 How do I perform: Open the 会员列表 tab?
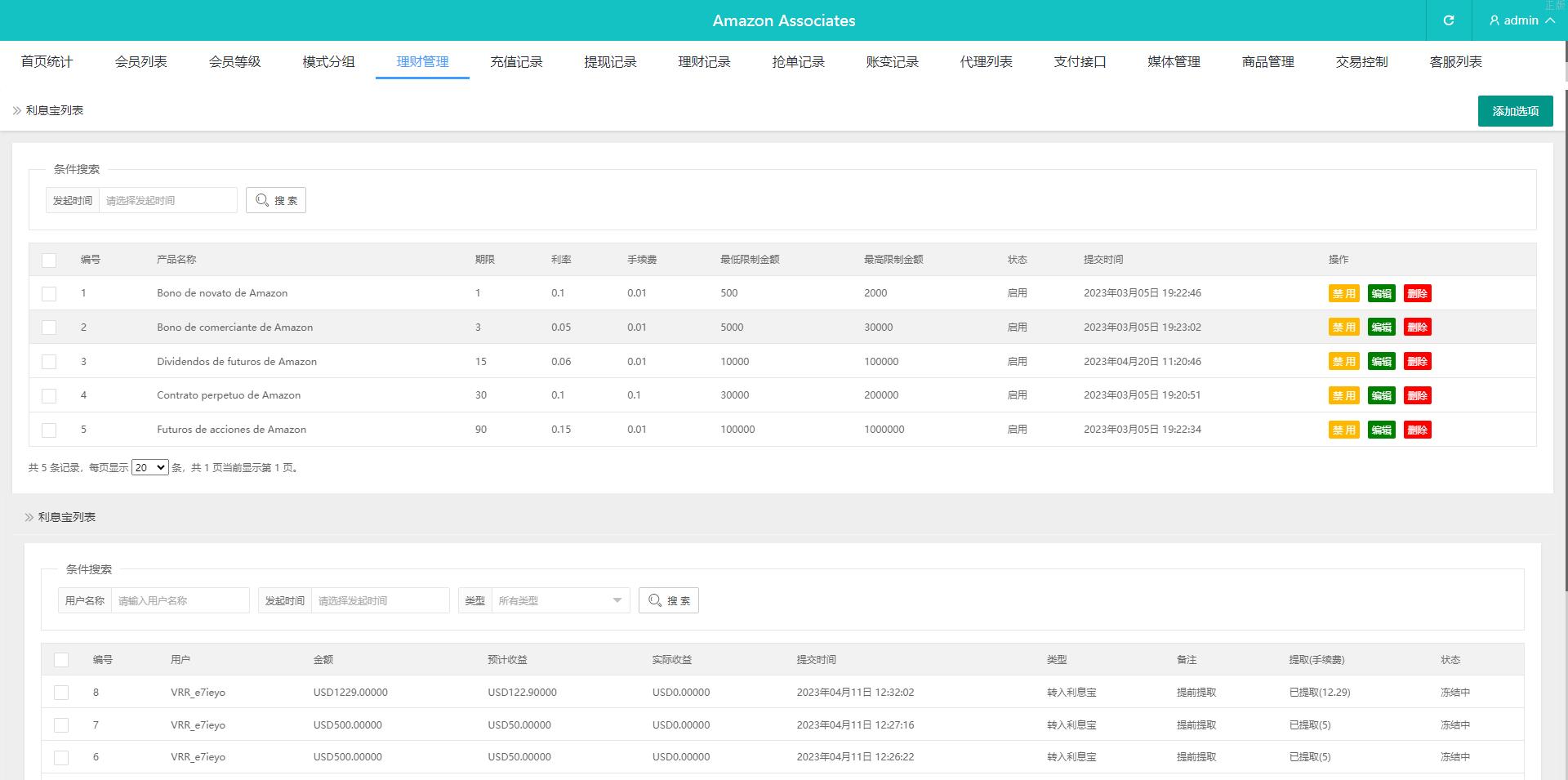pos(140,61)
